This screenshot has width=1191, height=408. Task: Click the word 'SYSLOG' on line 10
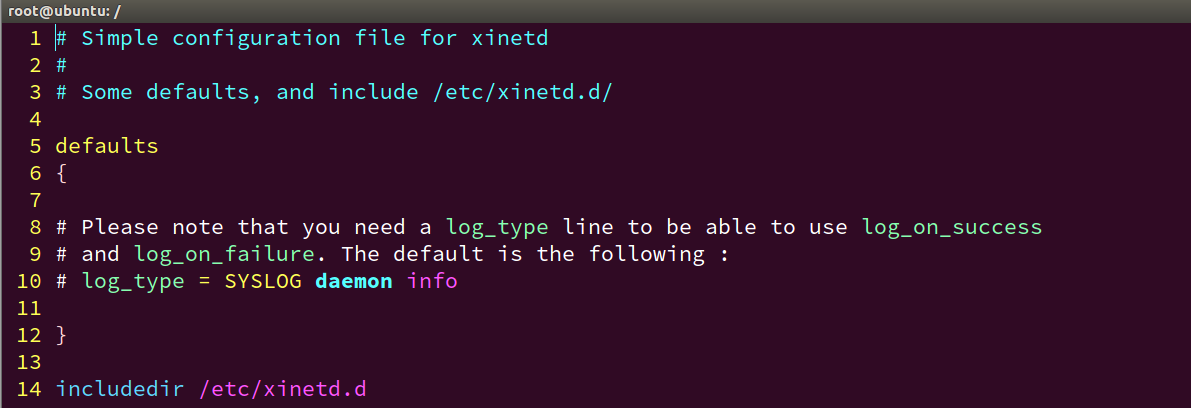click(263, 281)
